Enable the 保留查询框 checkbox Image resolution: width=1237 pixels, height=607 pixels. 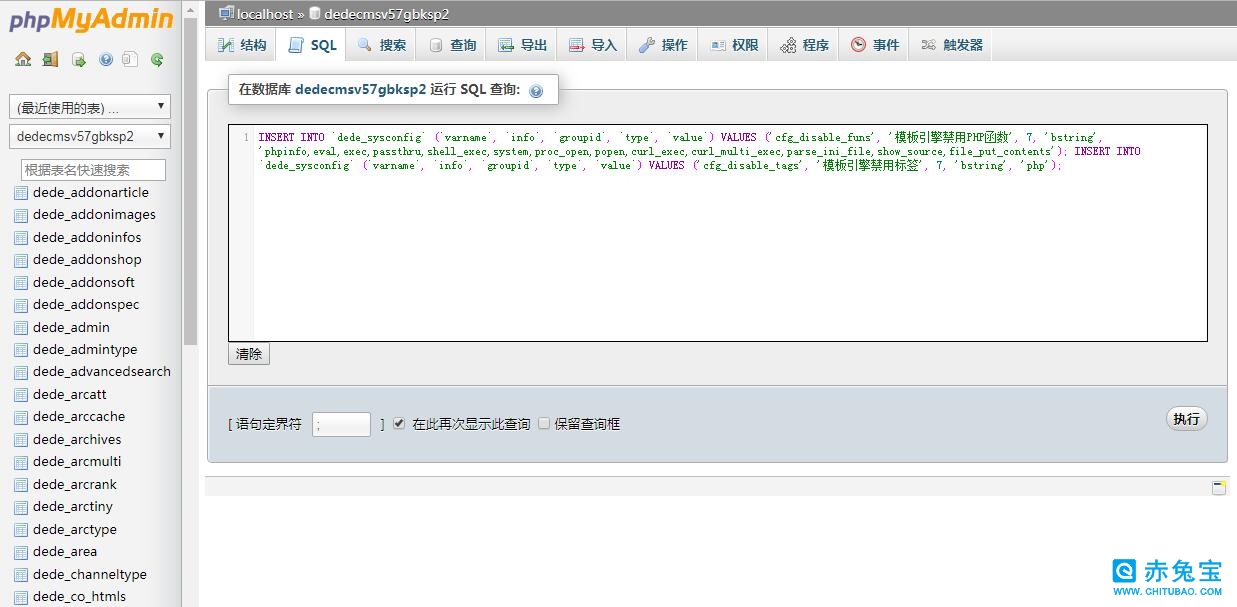tap(543, 423)
